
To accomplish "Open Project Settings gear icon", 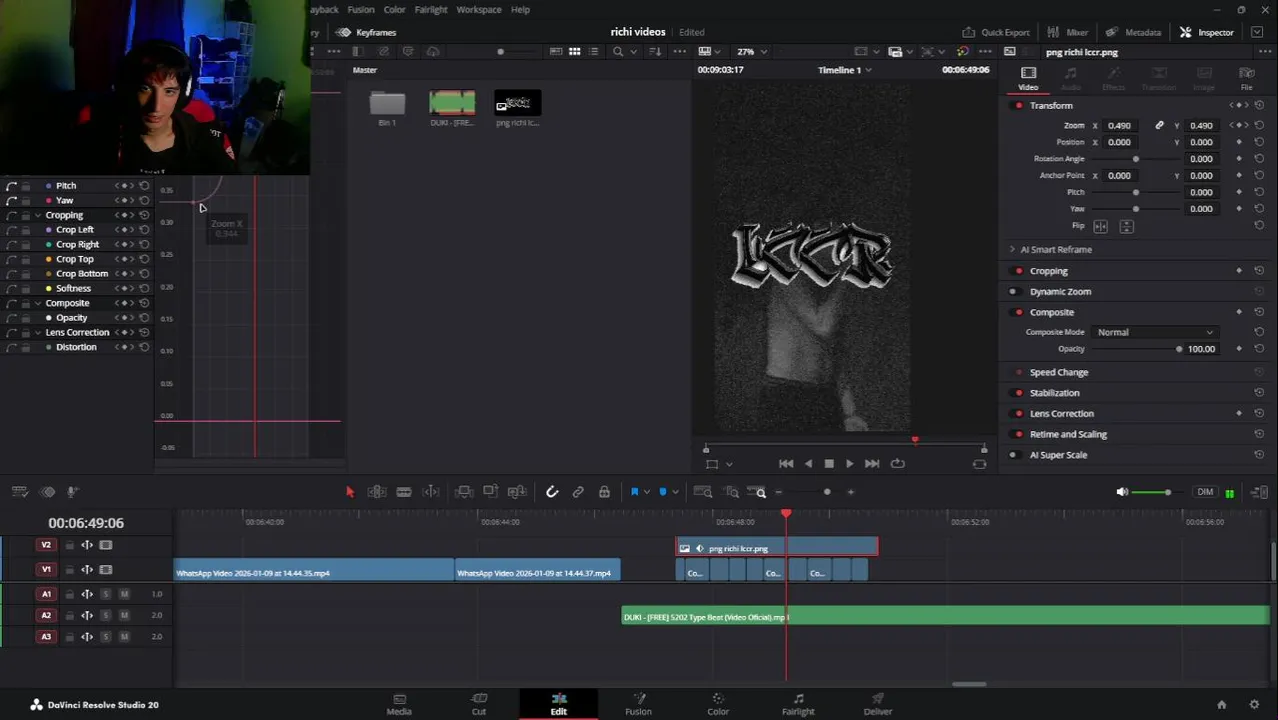I will coord(1254,704).
